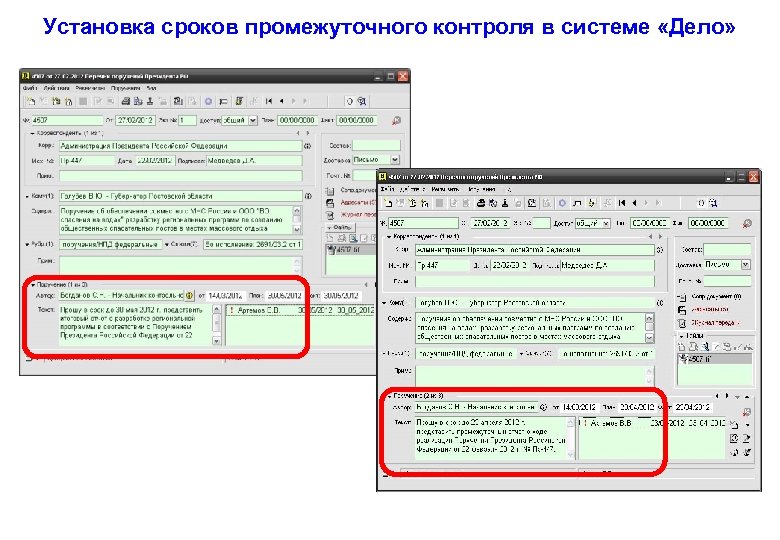The image size is (780, 540).
Task: Click the search icon in front window toolbar
Action: pos(713,203)
